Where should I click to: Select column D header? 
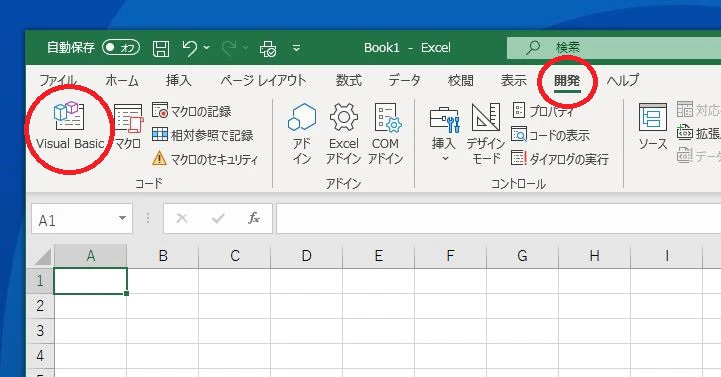point(307,256)
